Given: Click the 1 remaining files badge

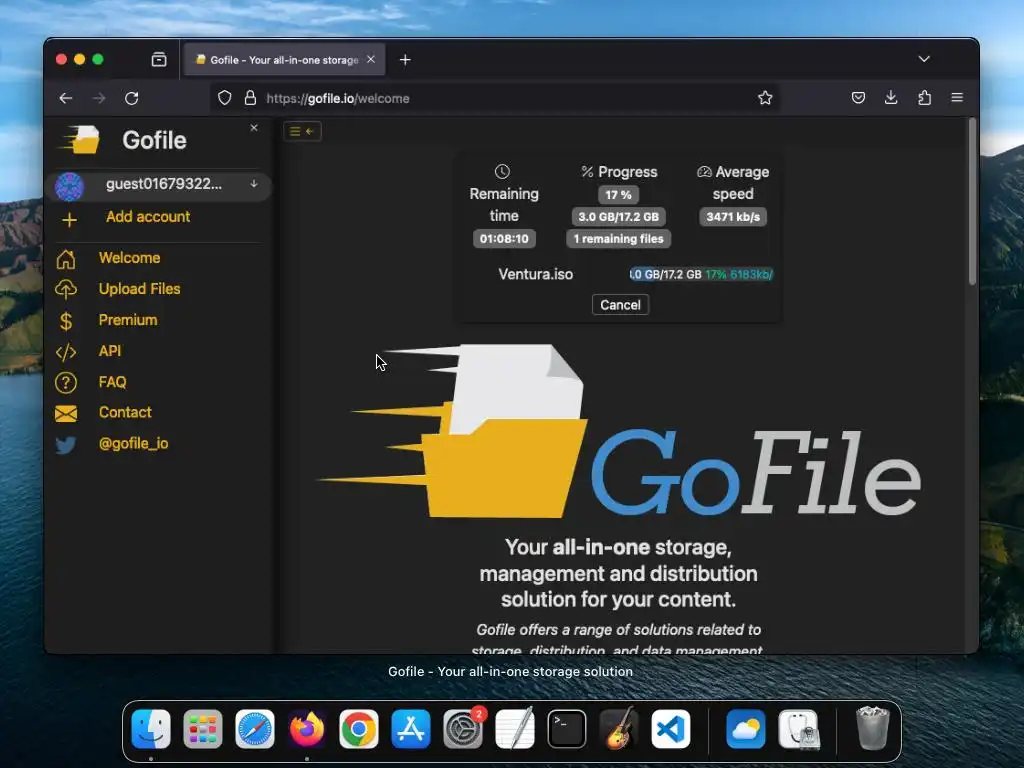Looking at the screenshot, I should point(618,238).
